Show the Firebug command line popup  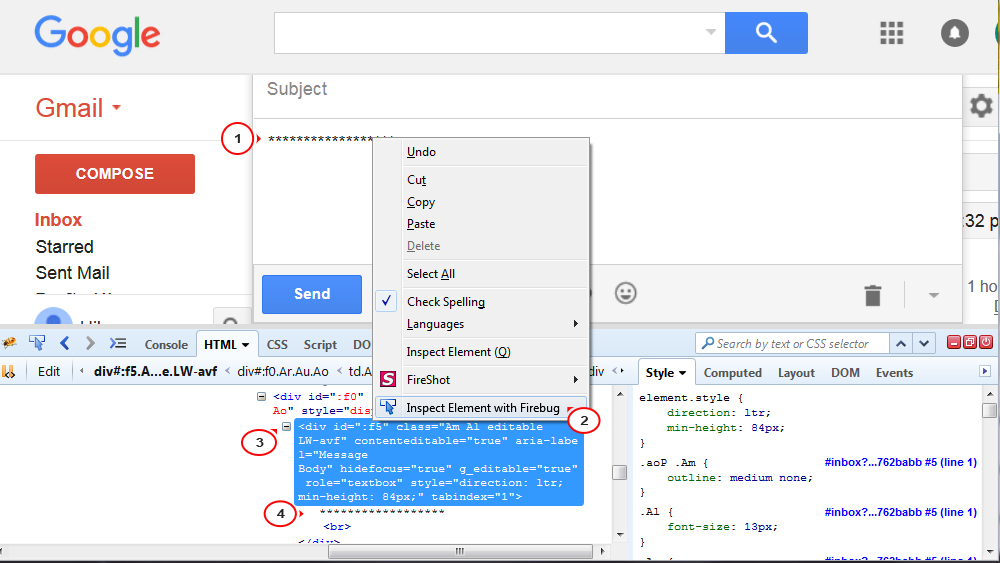coord(118,343)
